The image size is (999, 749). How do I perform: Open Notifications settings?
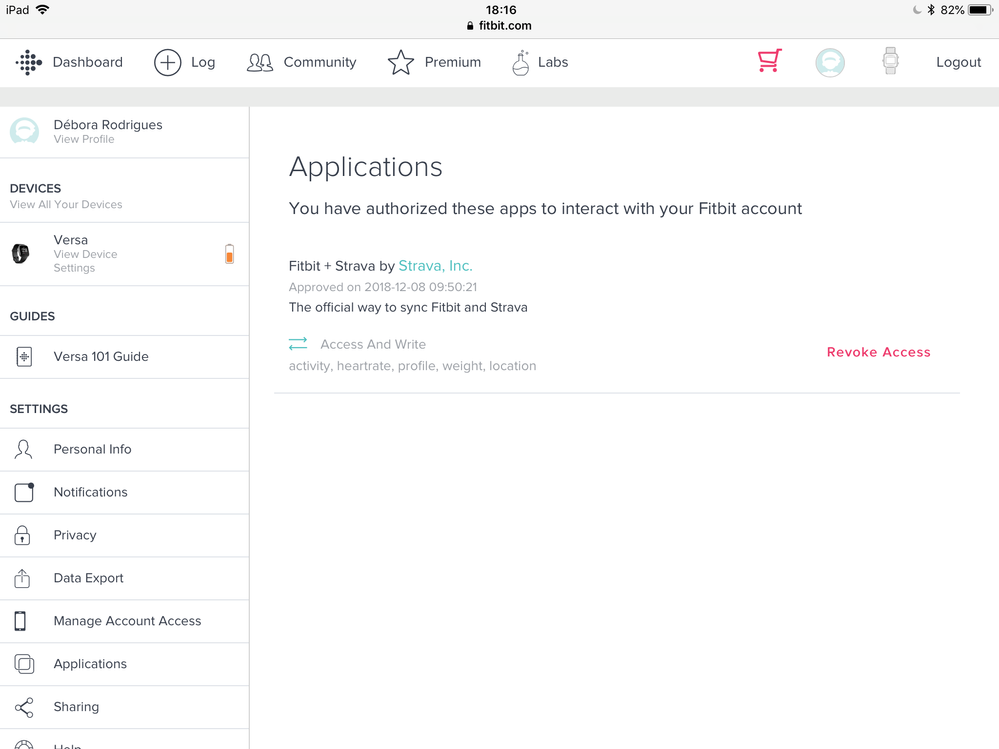tap(124, 492)
